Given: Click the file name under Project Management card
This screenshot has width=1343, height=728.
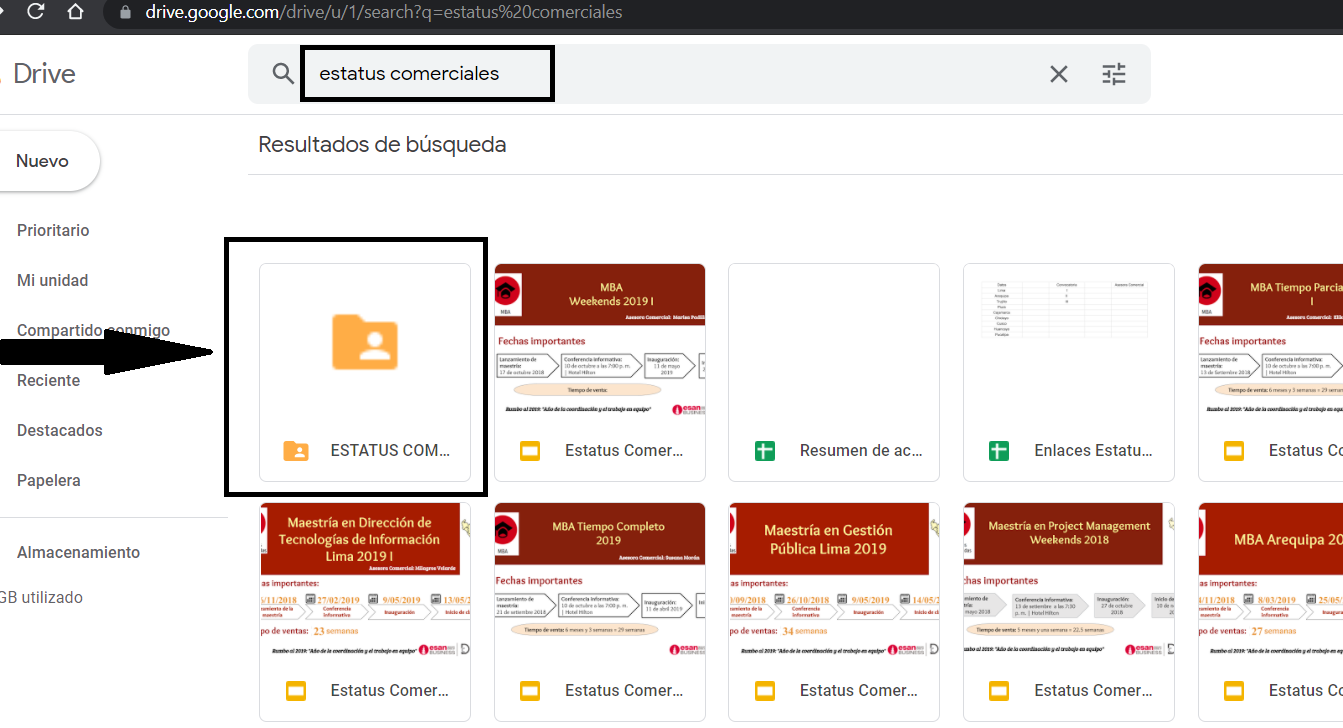Looking at the screenshot, I should coord(1093,691).
